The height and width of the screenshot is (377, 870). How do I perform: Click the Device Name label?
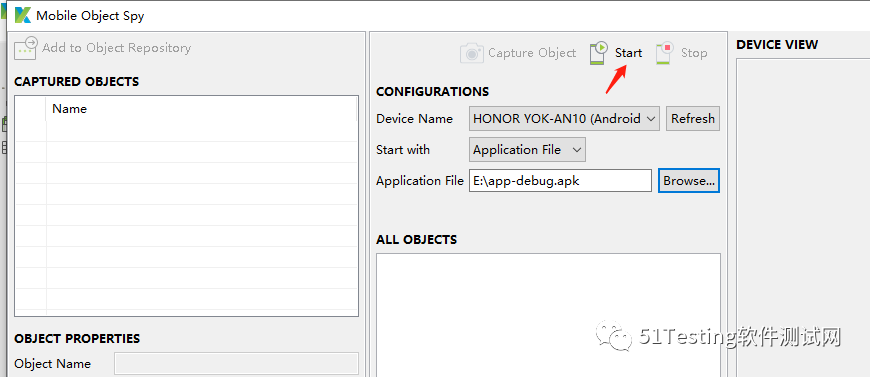(x=414, y=118)
